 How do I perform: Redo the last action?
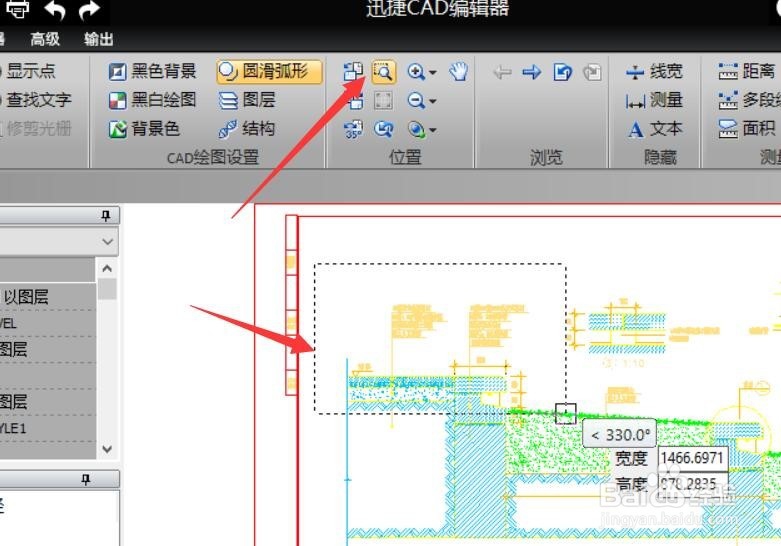coord(89,10)
